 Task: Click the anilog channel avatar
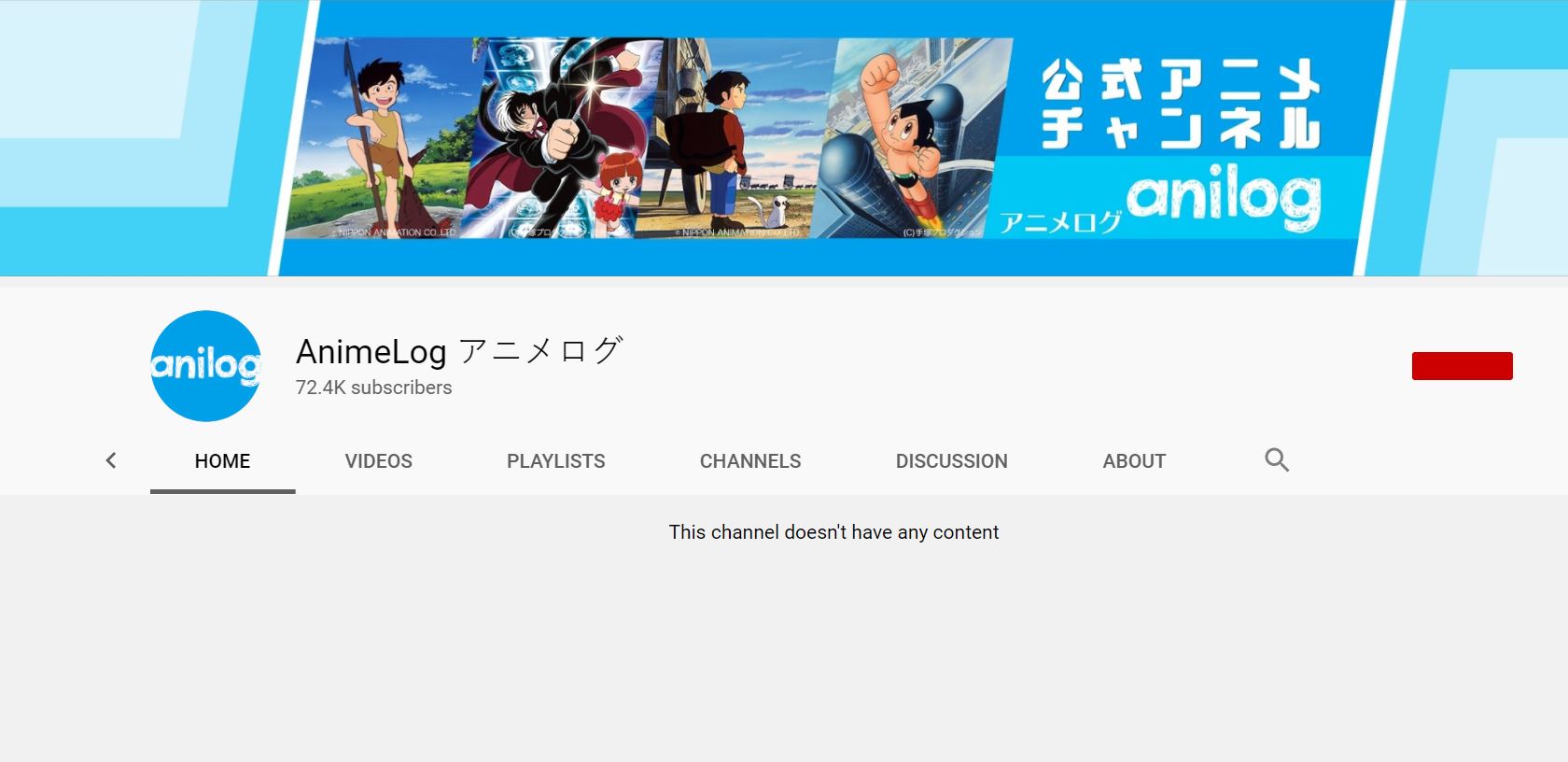pyautogui.click(x=205, y=366)
